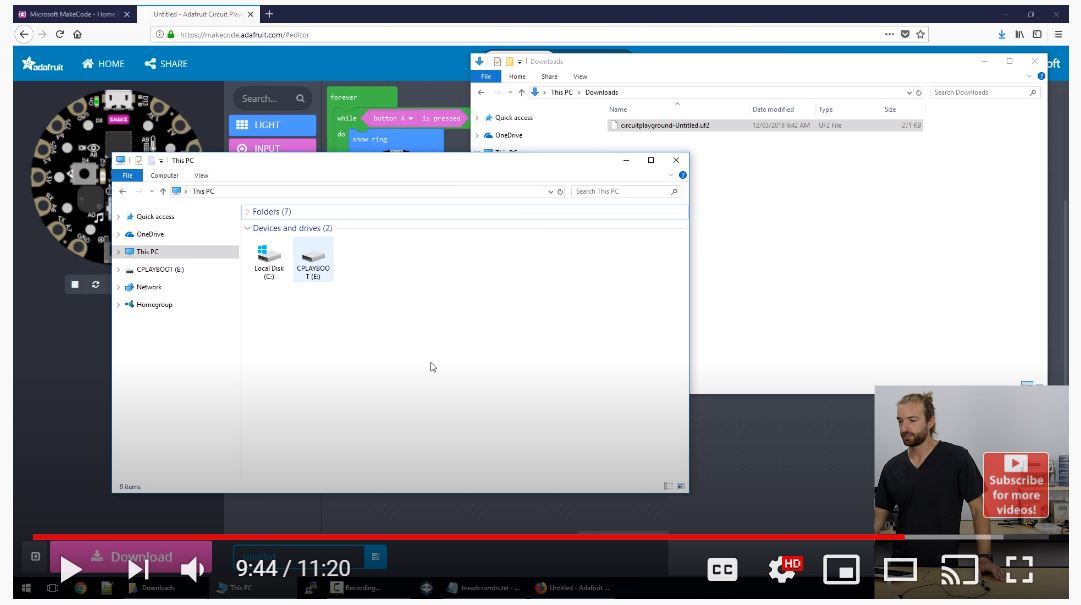Save the project with disk icon
Screen dimensions: 1081x605
click(x=376, y=557)
